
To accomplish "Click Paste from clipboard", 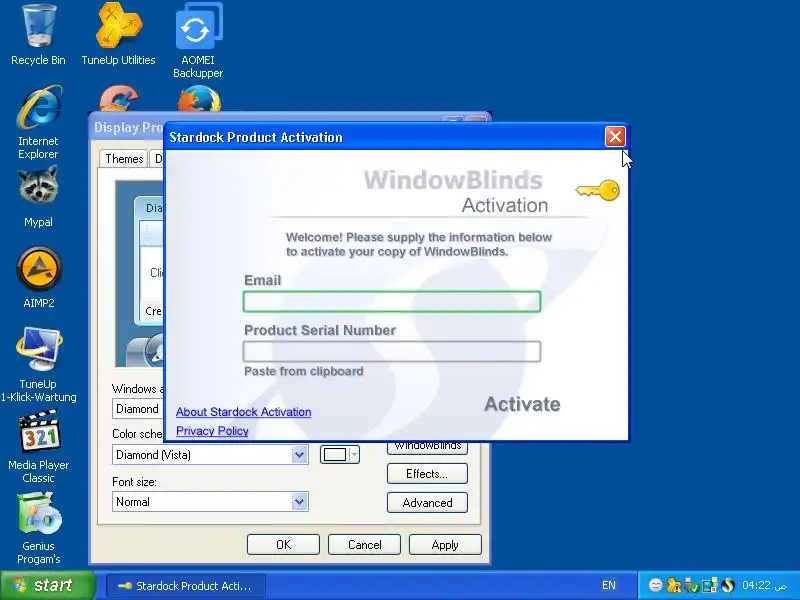I will coord(304,371).
